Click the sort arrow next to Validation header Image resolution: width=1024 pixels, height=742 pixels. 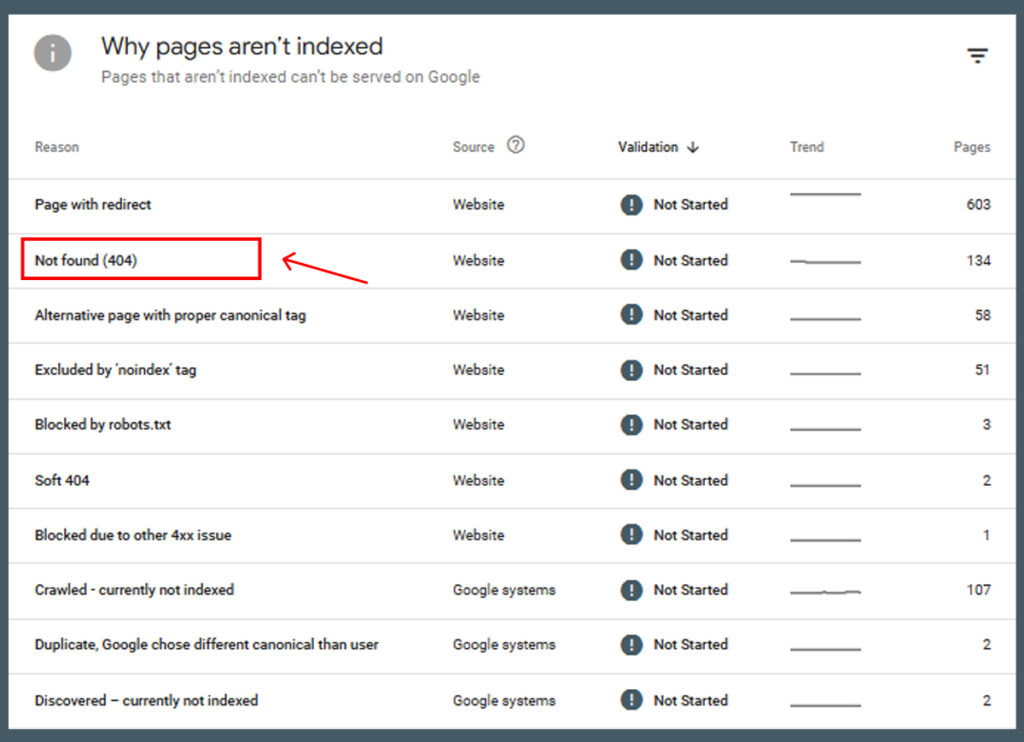(695, 147)
